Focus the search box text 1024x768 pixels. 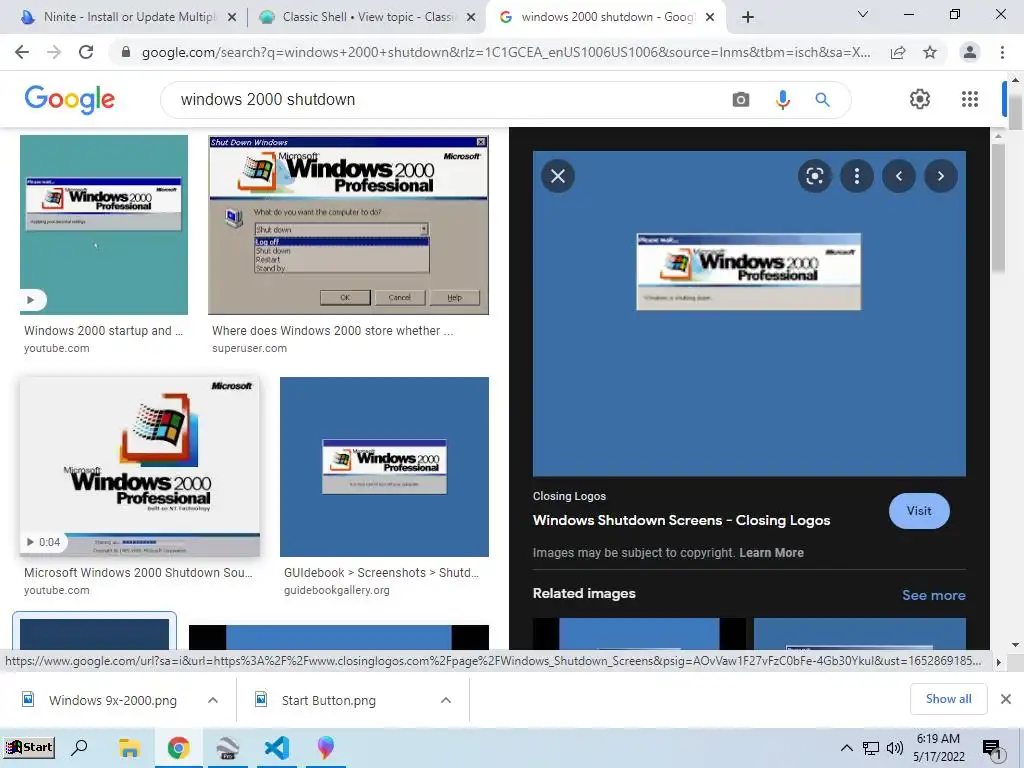268,99
